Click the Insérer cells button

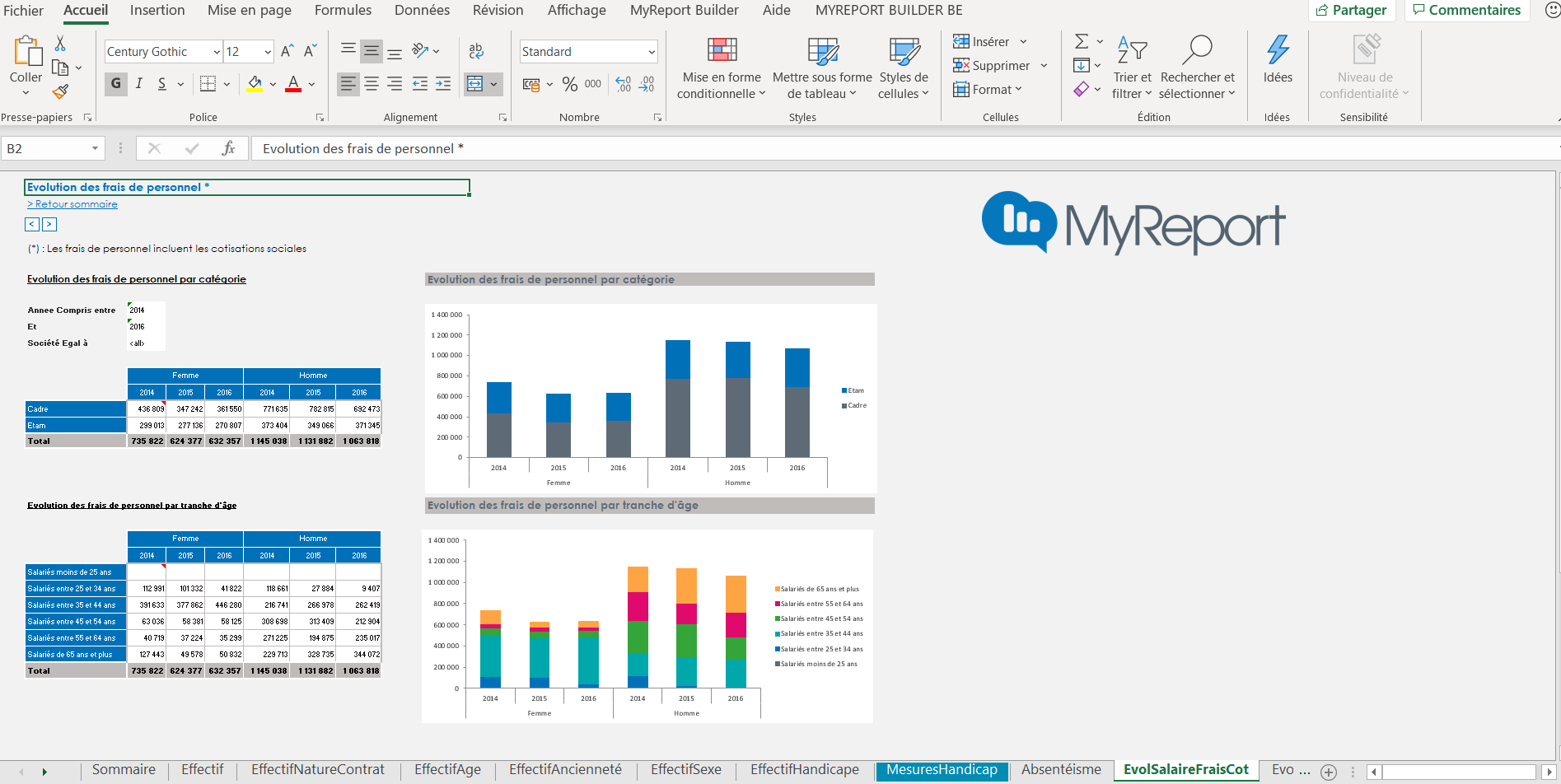click(x=981, y=42)
